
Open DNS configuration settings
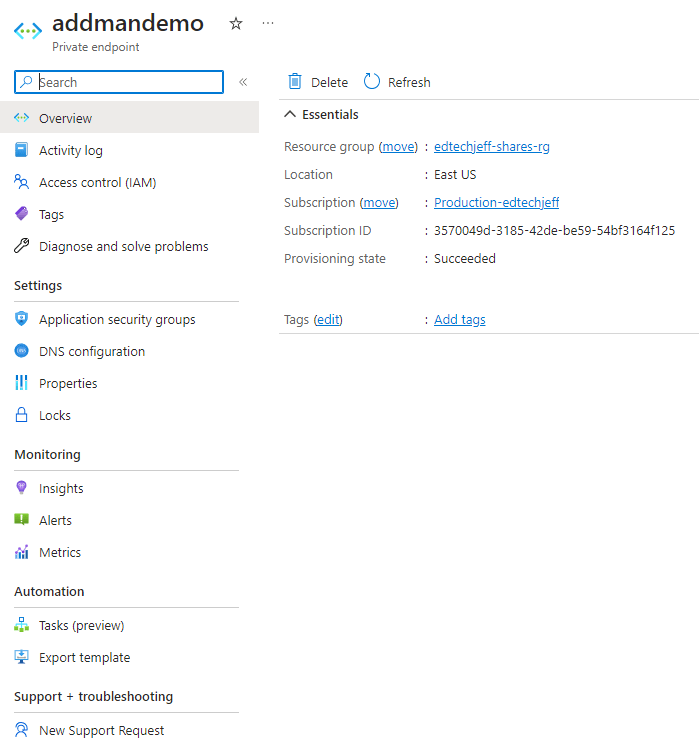click(x=91, y=351)
